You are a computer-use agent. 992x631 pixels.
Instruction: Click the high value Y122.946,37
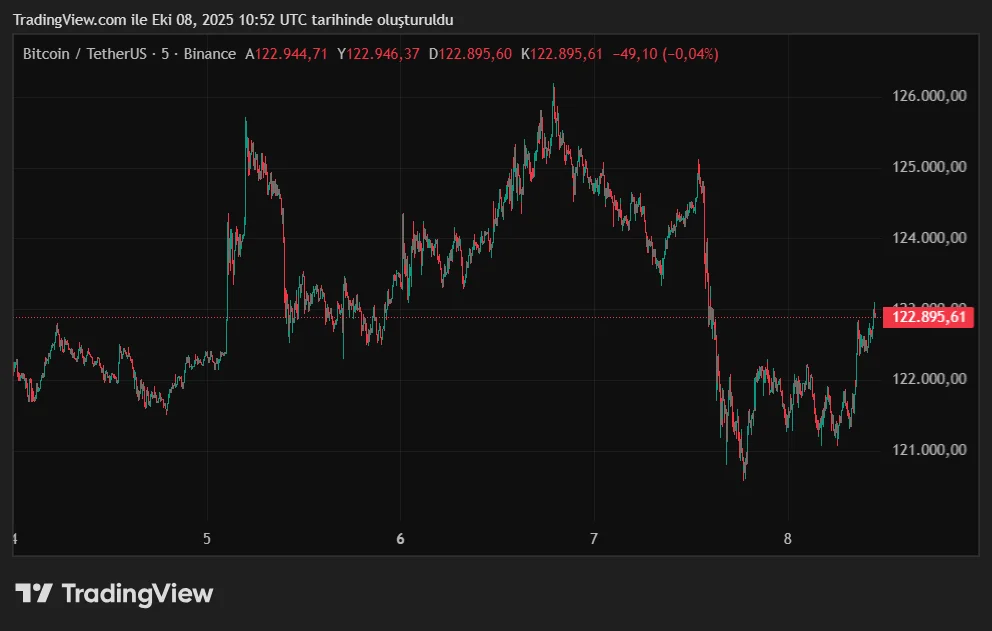378,54
